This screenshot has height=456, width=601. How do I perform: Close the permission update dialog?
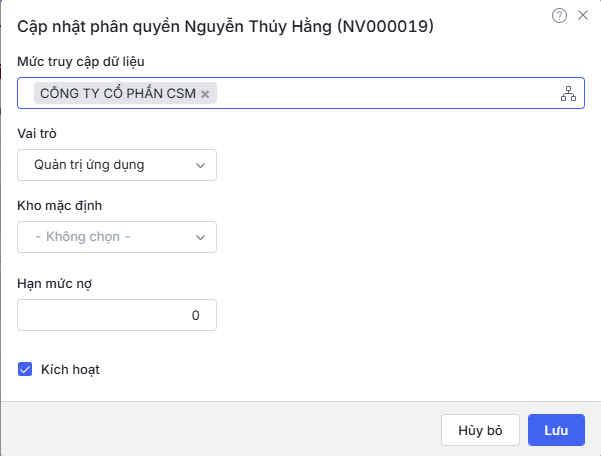pos(583,15)
